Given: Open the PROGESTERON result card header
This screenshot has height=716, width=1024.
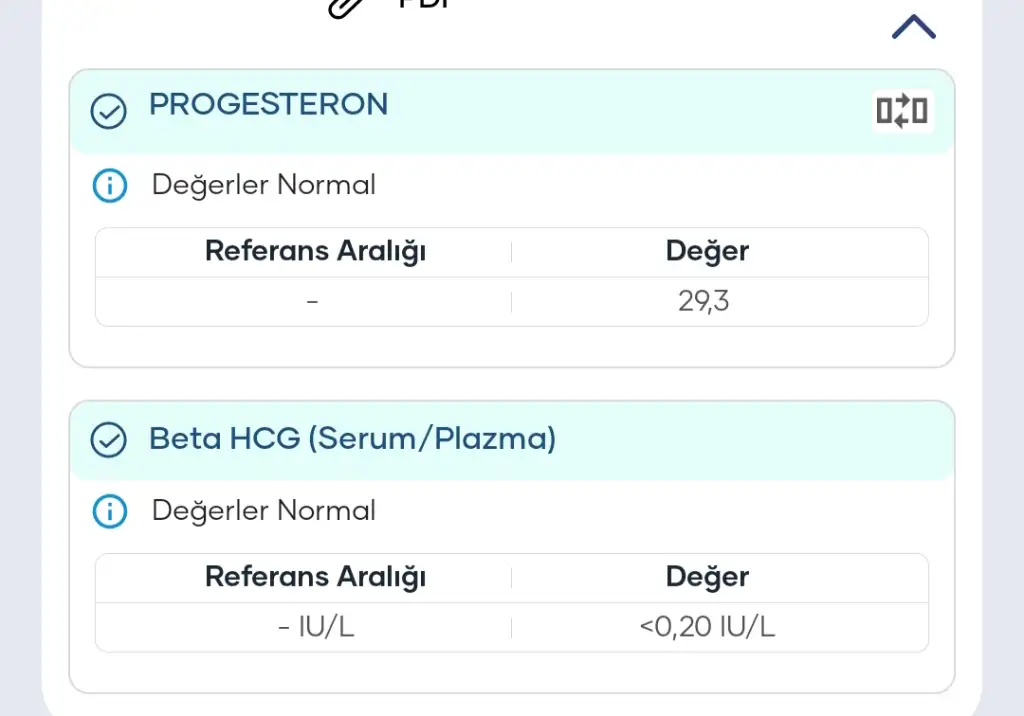Looking at the screenshot, I should [x=268, y=105].
